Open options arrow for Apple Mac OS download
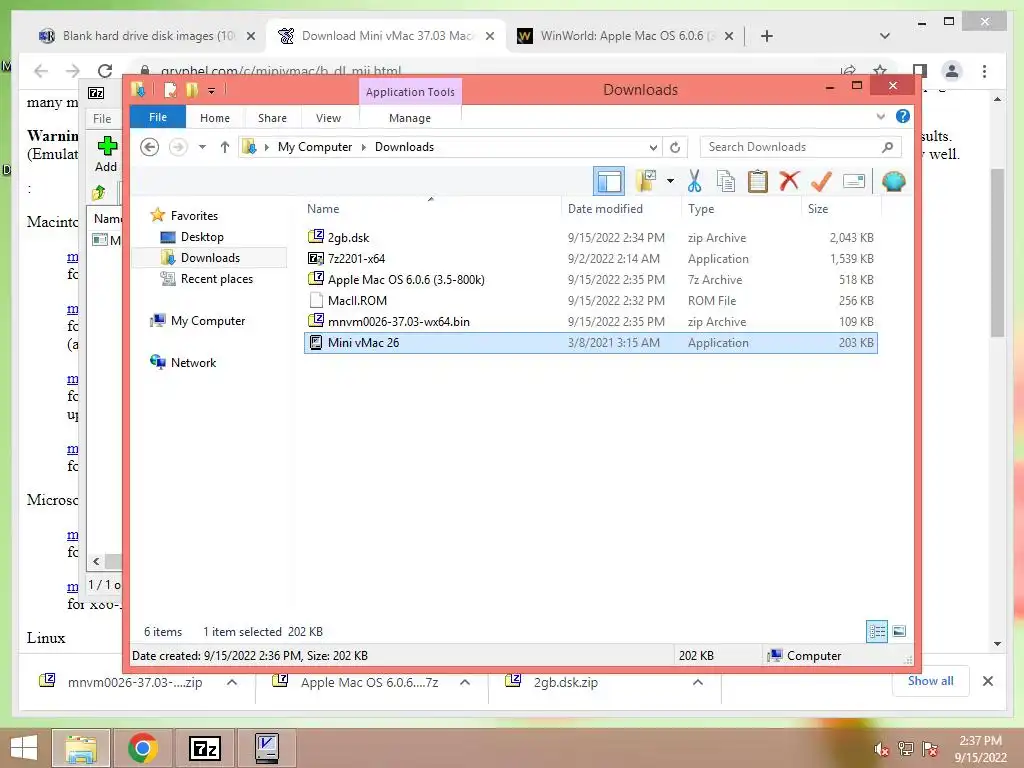Image resolution: width=1024 pixels, height=768 pixels. pyautogui.click(x=465, y=682)
